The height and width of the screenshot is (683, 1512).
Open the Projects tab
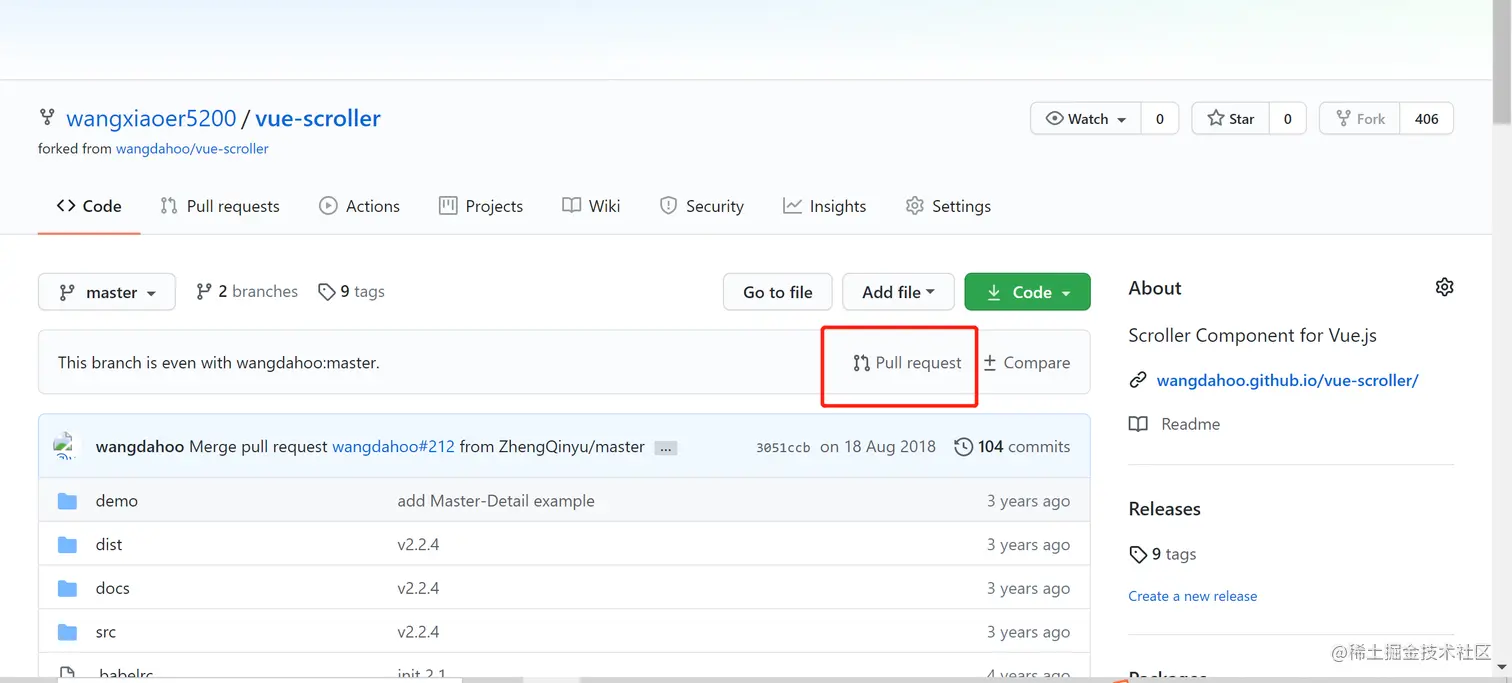(481, 206)
